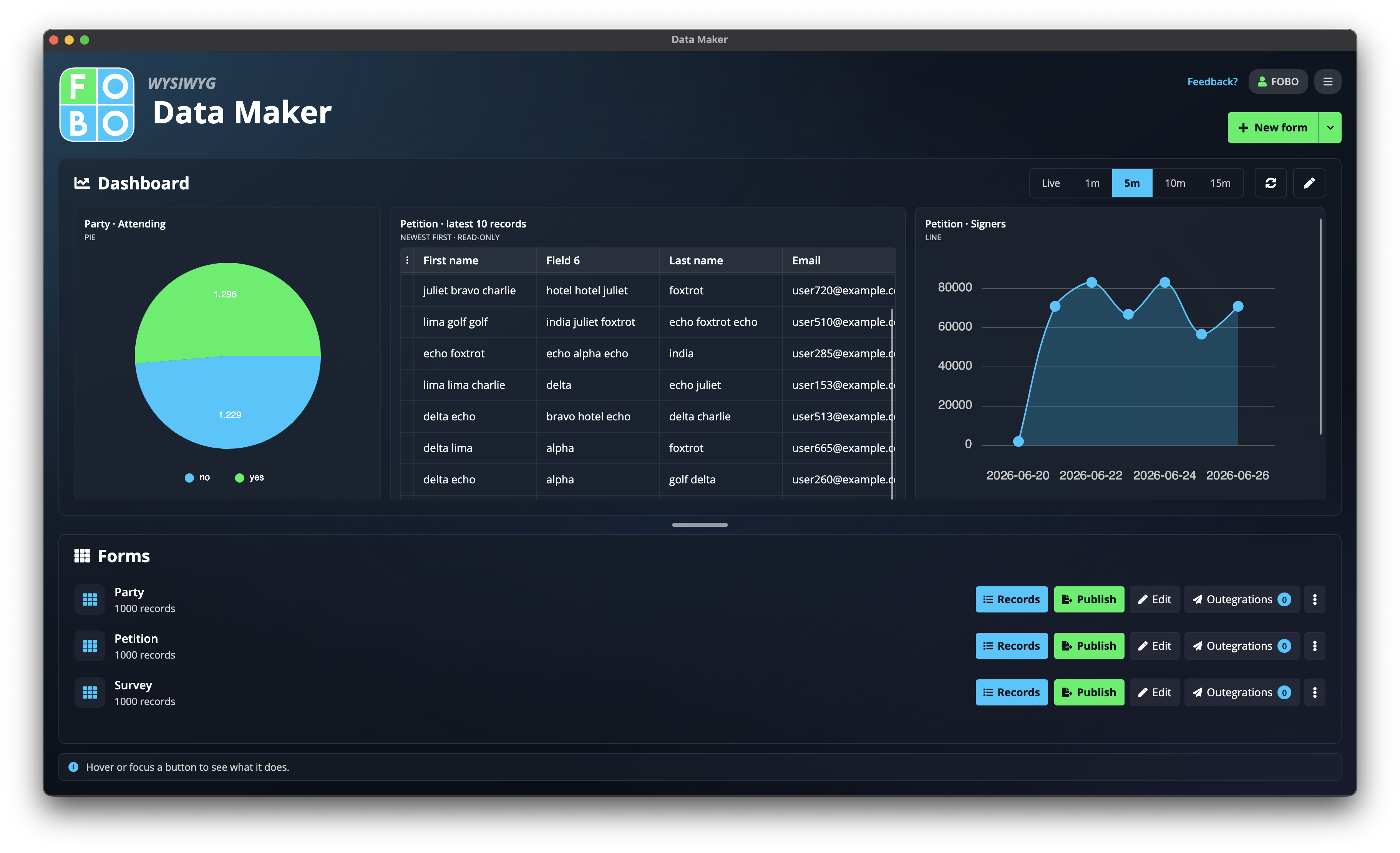The image size is (1400, 853).
Task: Publish the Petition form
Action: click(x=1089, y=646)
